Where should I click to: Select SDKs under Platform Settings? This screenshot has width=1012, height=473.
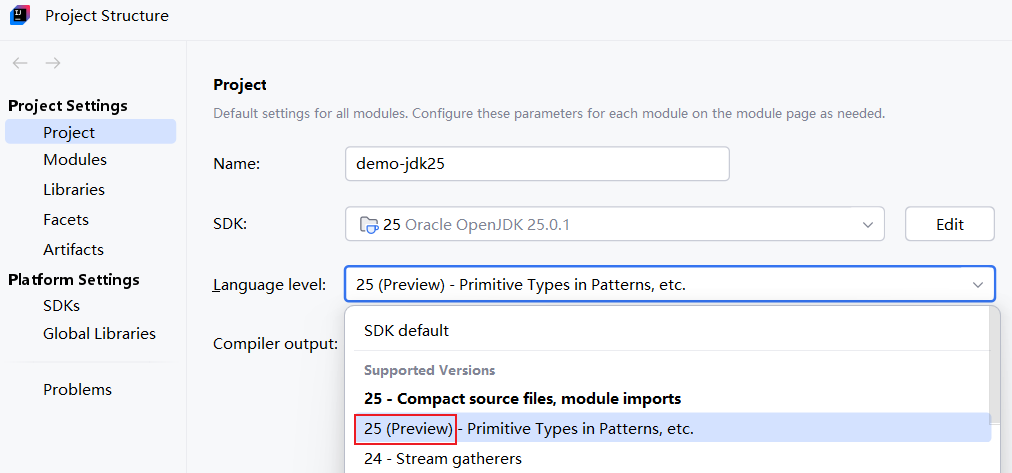tap(61, 306)
